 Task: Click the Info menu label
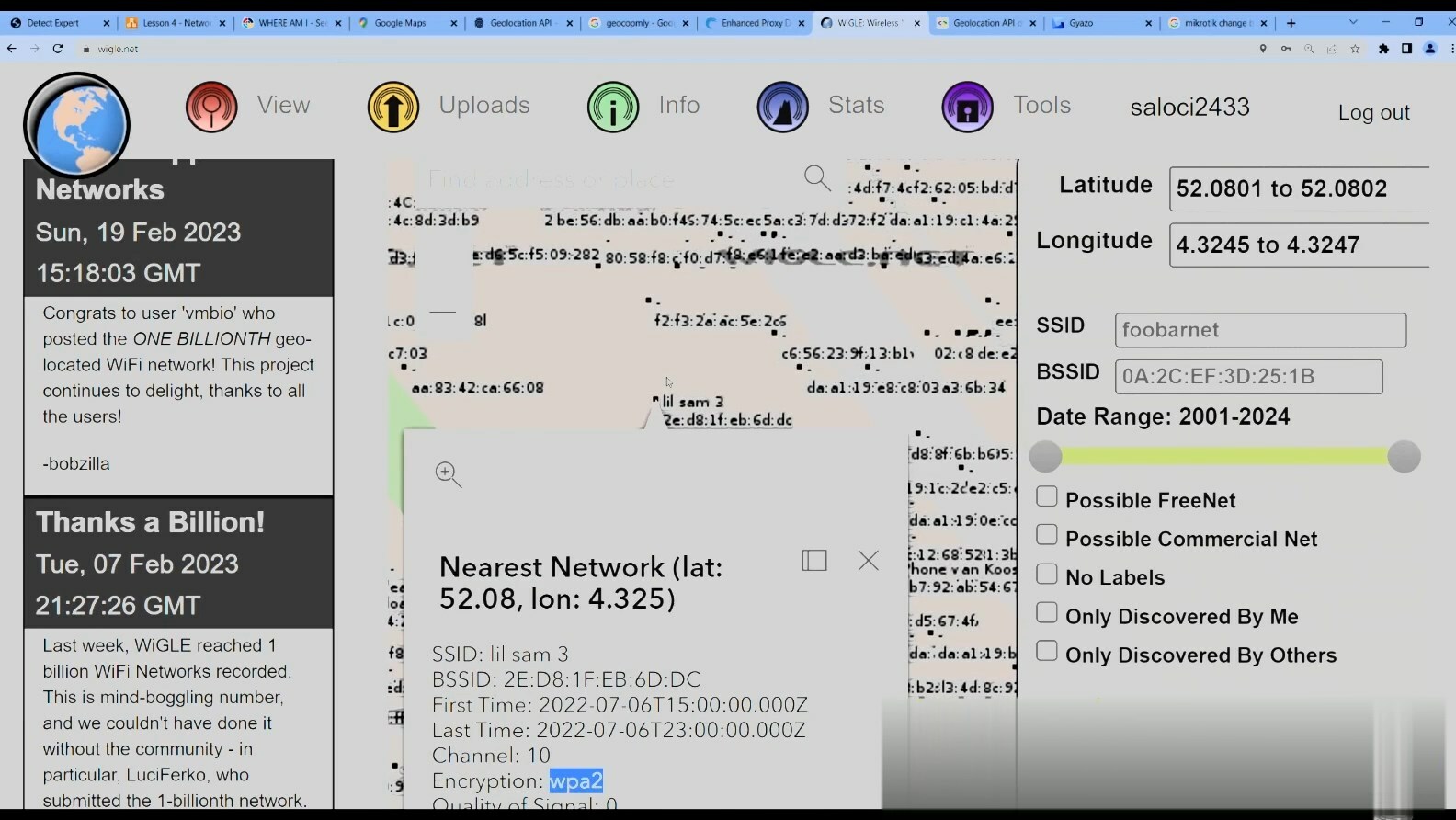click(x=679, y=106)
